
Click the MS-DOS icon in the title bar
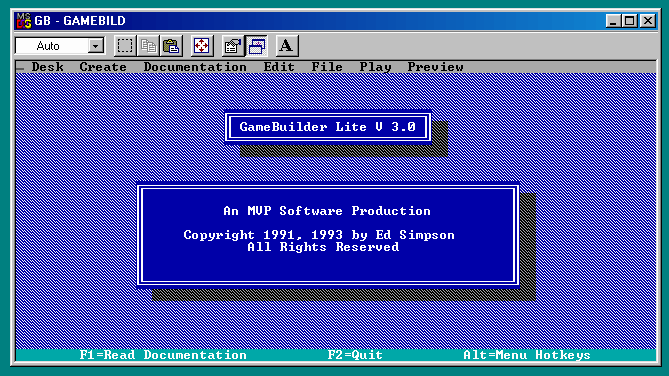coord(23,20)
